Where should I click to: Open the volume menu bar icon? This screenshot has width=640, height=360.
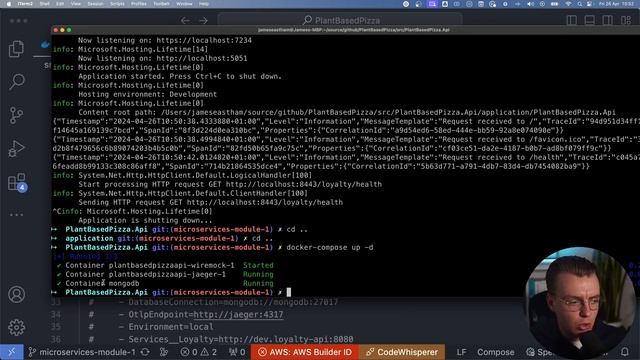(530, 4)
